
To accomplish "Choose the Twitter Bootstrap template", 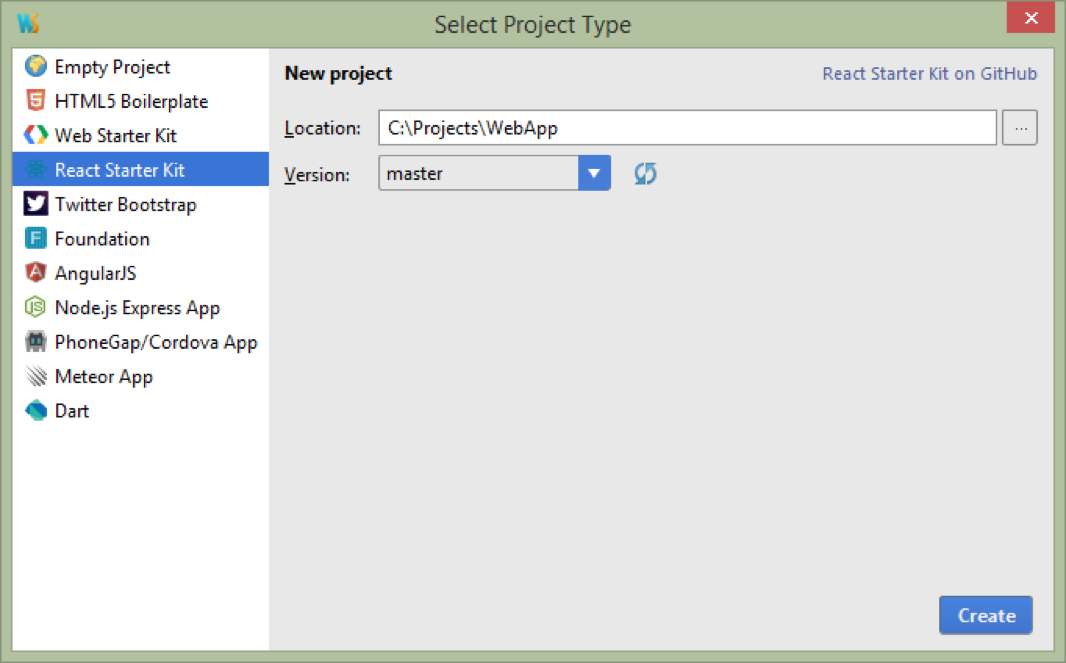I will coord(123,204).
